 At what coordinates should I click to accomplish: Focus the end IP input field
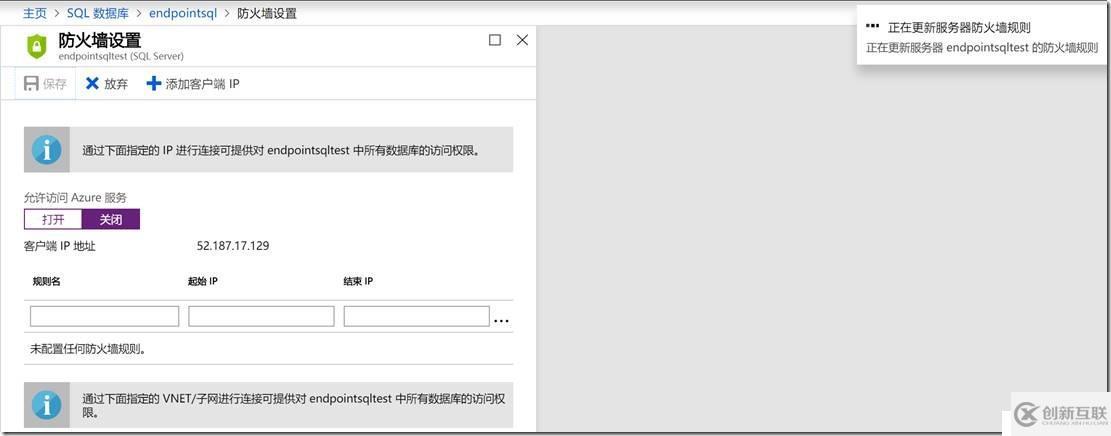[x=417, y=316]
